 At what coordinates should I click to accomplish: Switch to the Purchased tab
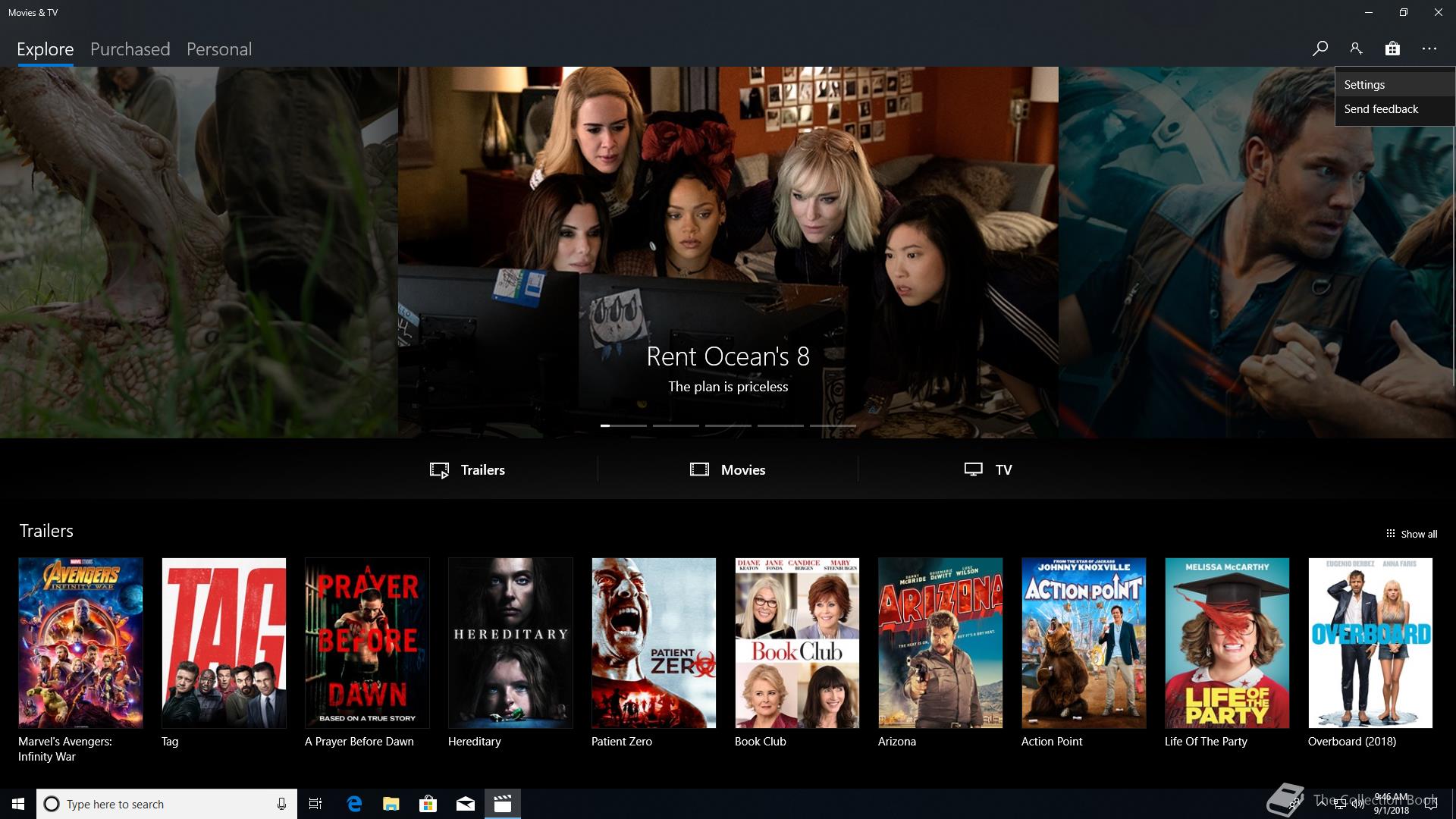point(130,49)
